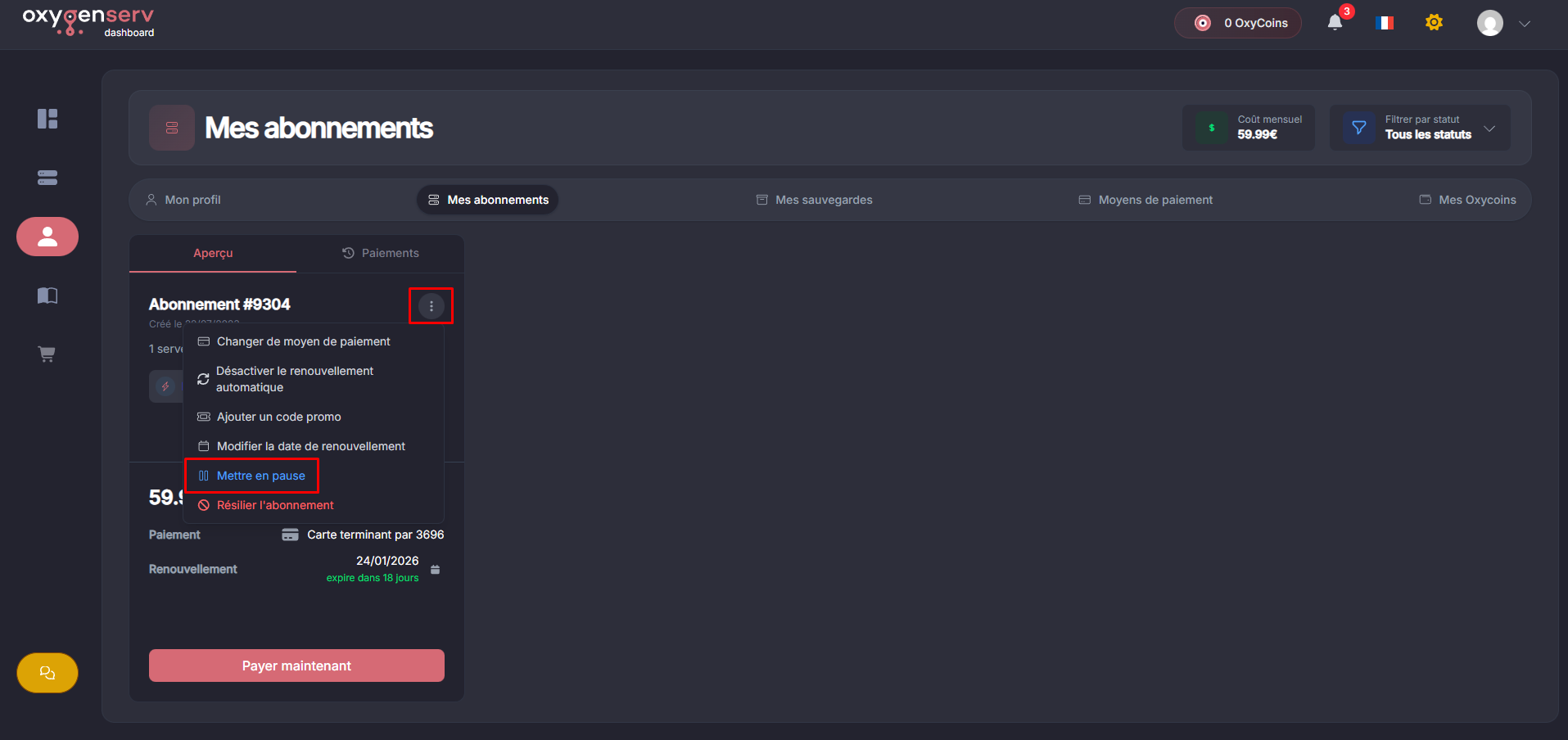
Task: Open the dashboard grid icon in sidebar
Action: pos(47,119)
